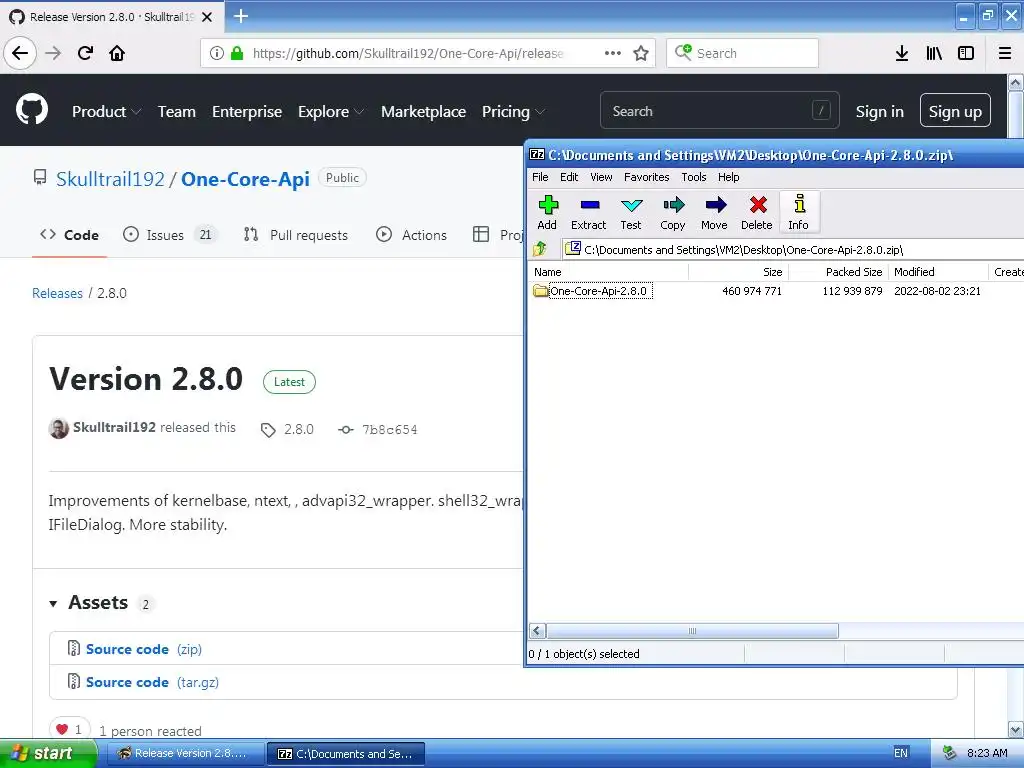Open the One-Core-Api repository link

245,179
